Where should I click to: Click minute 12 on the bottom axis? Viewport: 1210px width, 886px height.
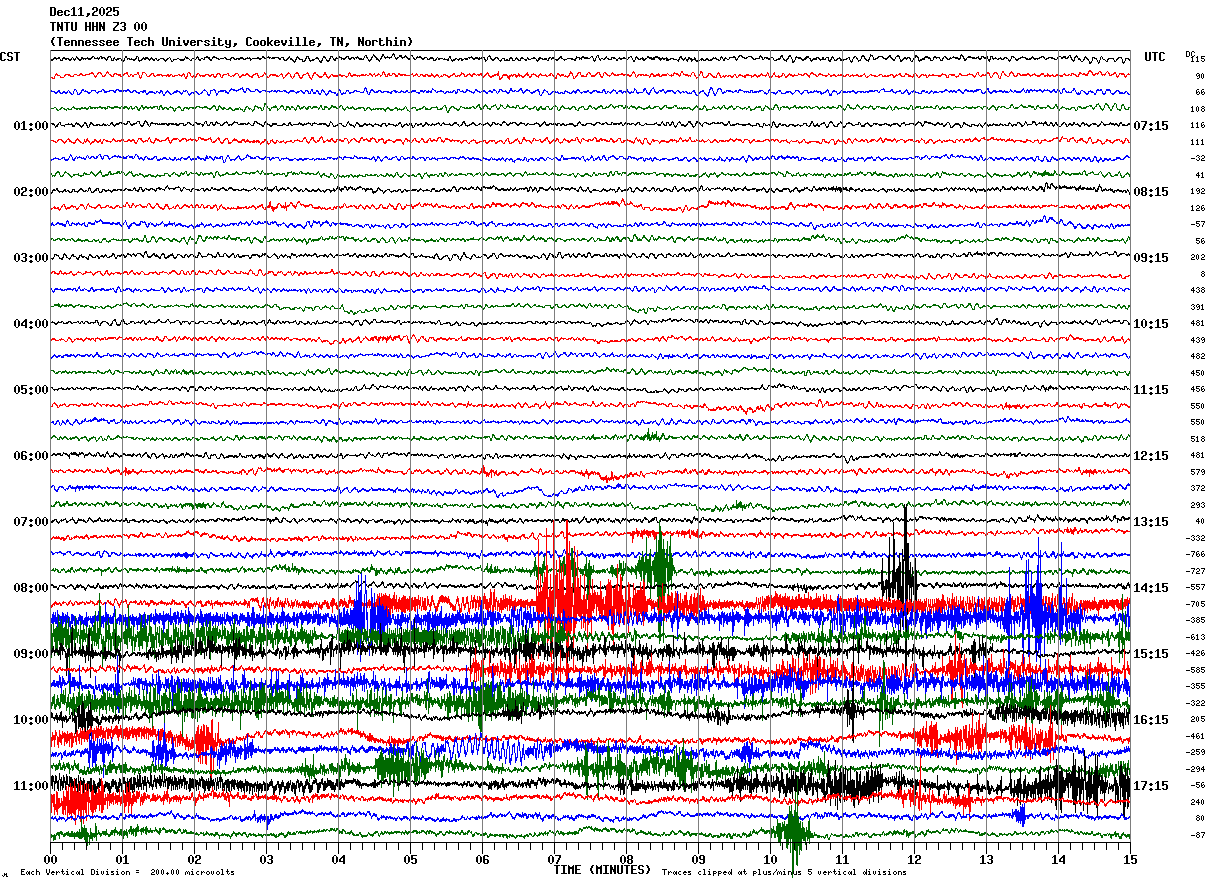coord(915,859)
